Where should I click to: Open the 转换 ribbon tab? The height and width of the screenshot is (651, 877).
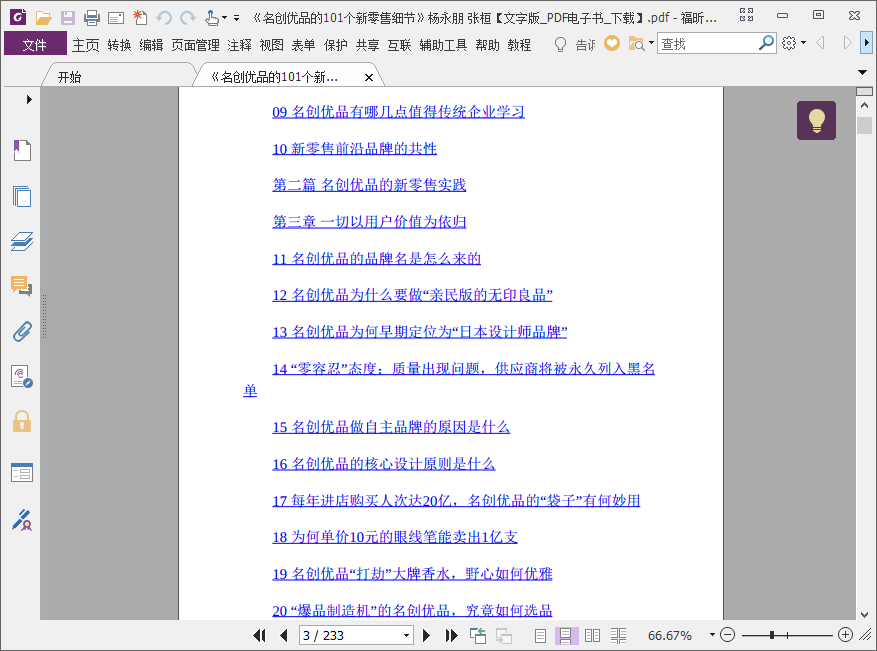119,45
